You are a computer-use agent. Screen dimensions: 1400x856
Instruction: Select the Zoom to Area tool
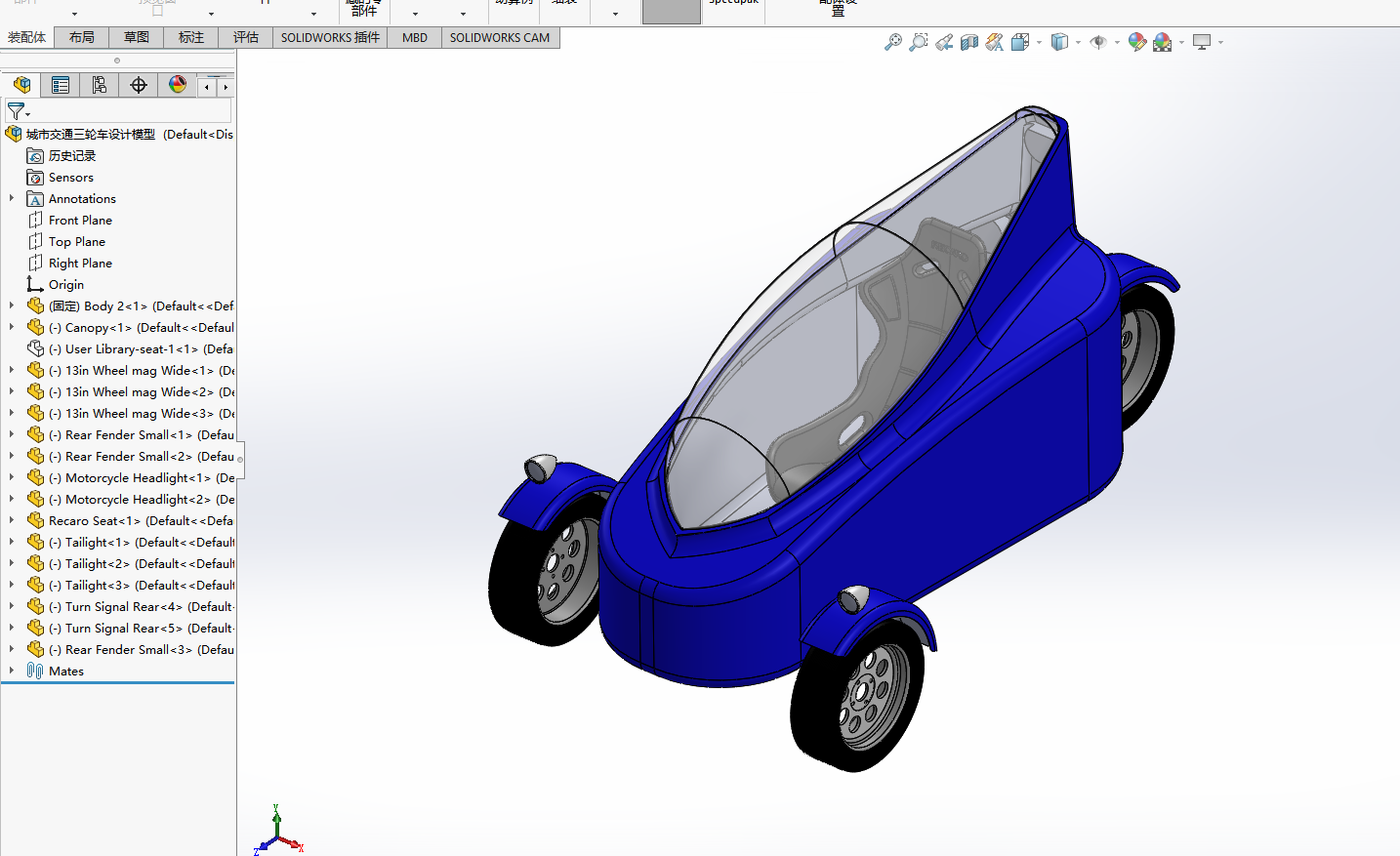(918, 42)
